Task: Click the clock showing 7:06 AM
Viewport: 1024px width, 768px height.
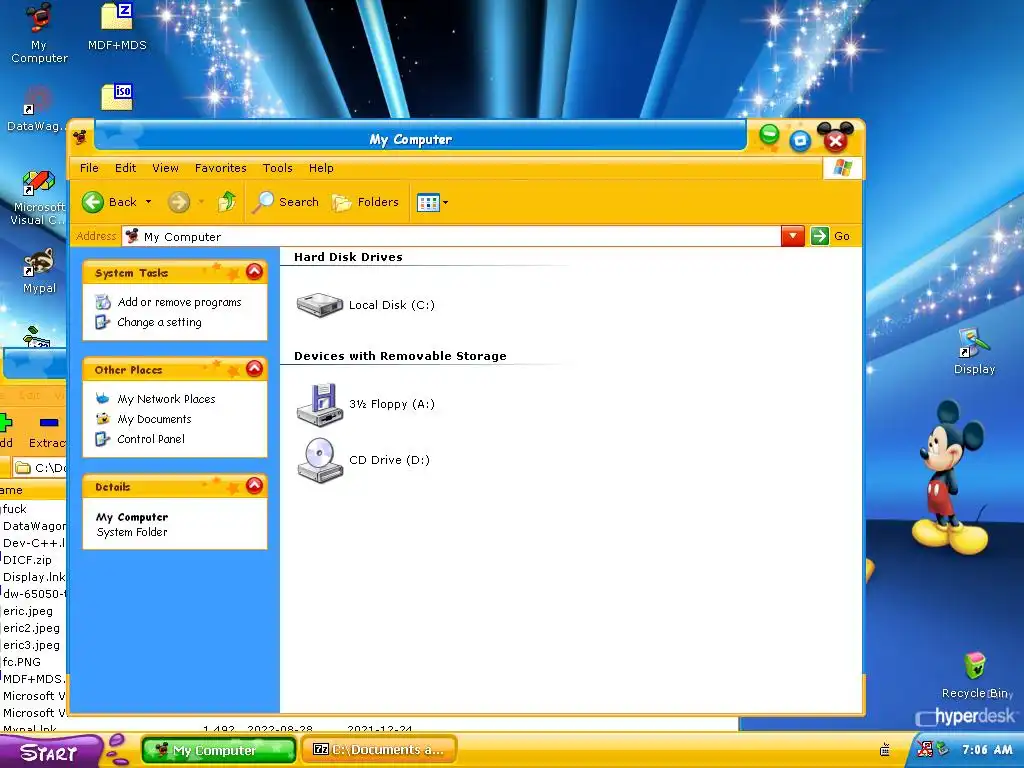Action: [986, 750]
